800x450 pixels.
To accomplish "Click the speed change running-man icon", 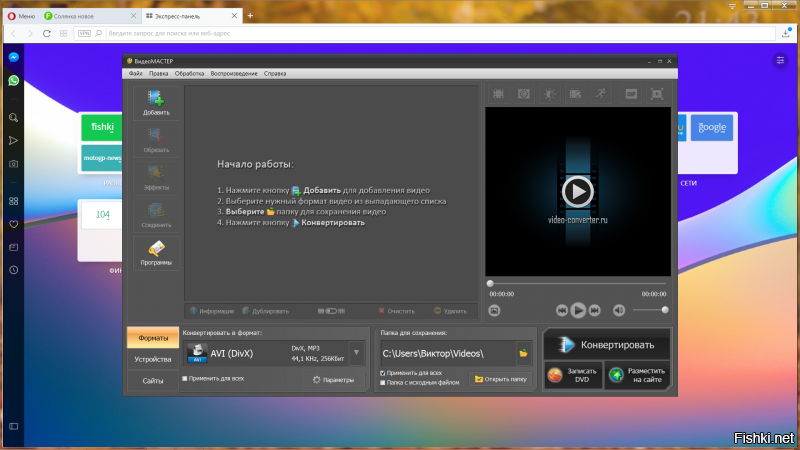I will point(599,94).
